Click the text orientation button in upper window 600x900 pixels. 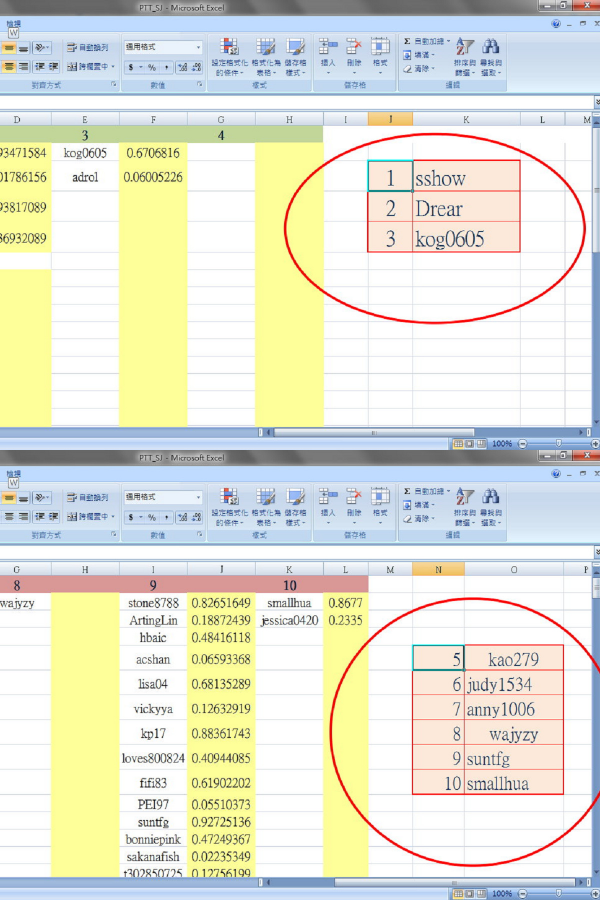click(x=41, y=48)
